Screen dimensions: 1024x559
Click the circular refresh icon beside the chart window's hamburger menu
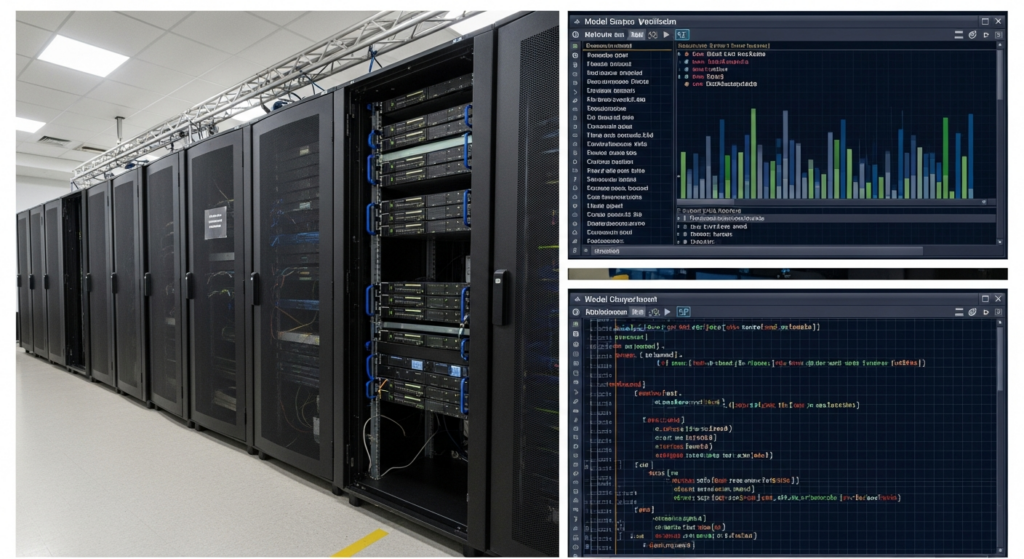(972, 35)
